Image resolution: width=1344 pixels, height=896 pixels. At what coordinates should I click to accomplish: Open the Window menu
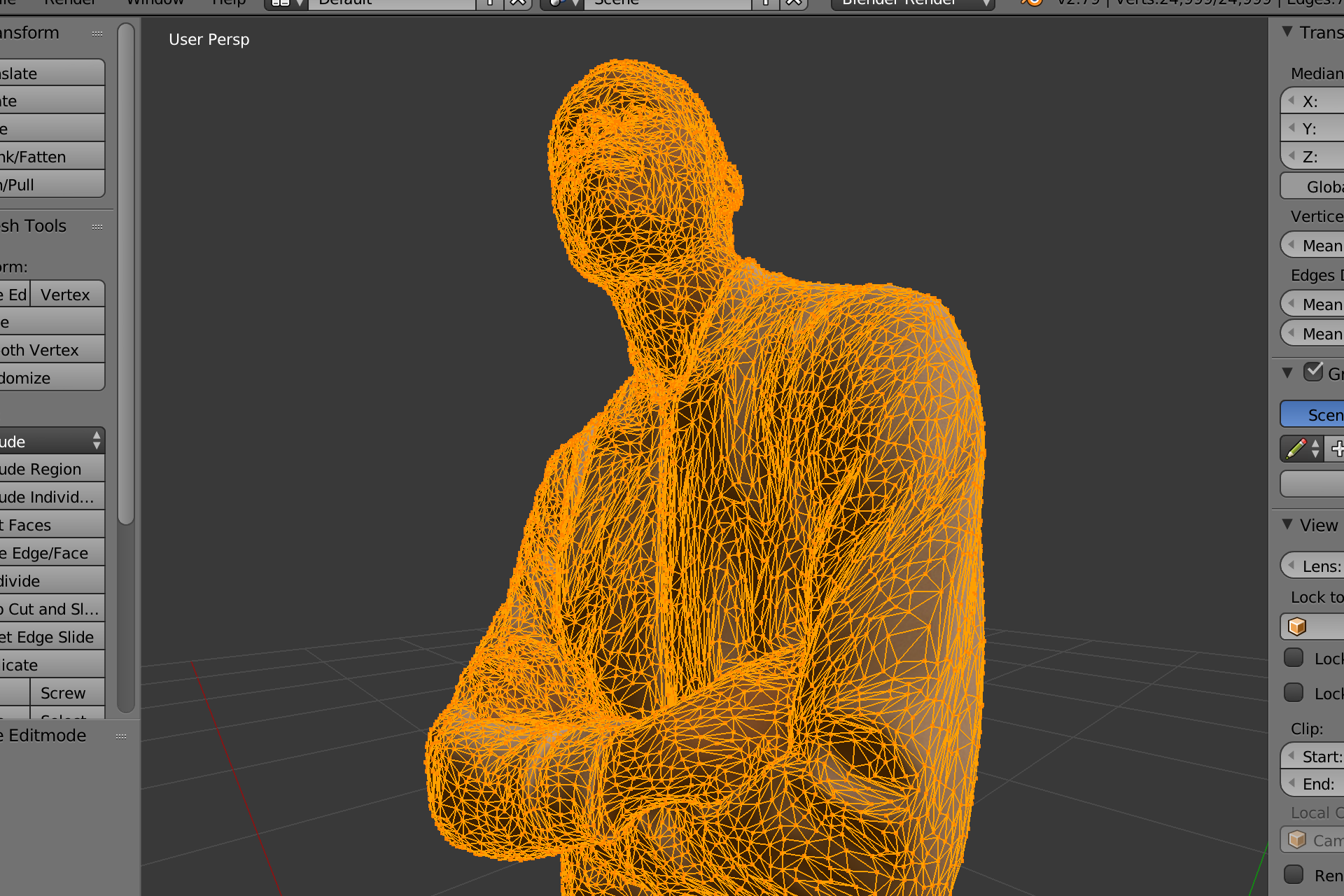(155, 2)
